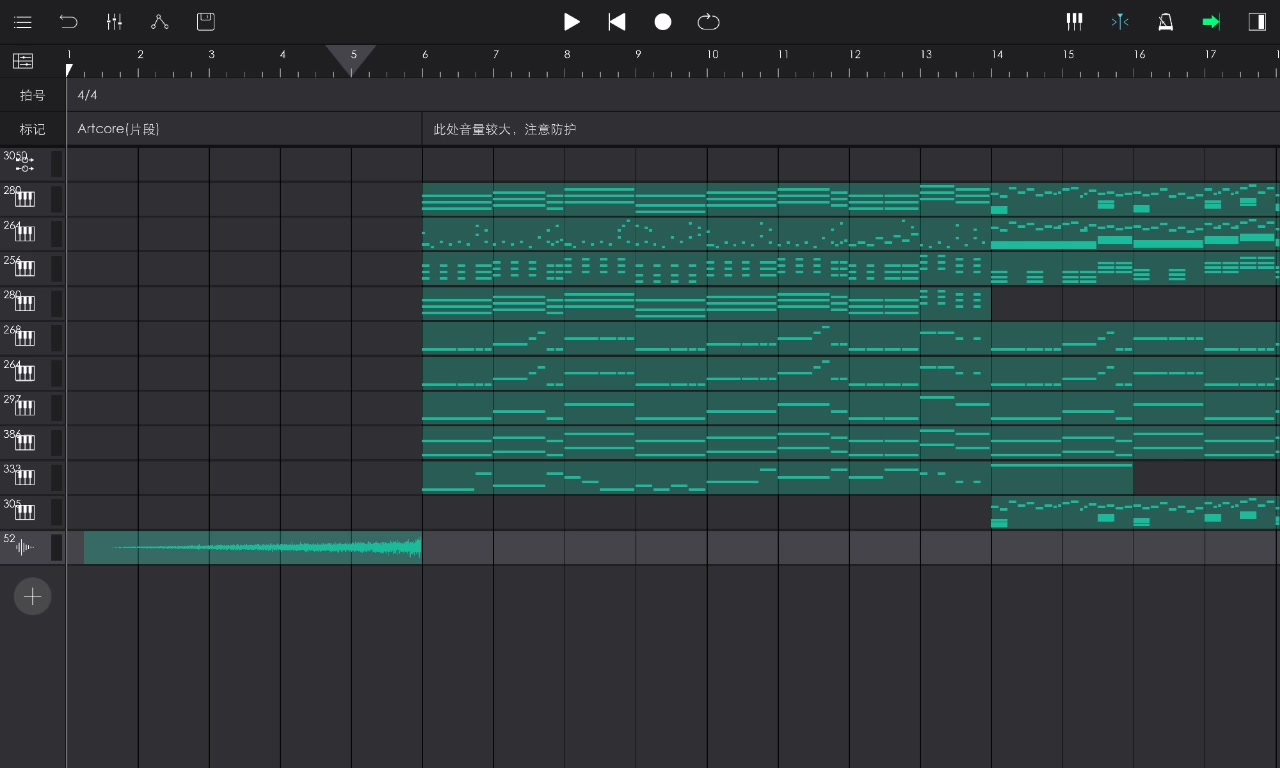The image size is (1280, 768).
Task: Expand the track list view icon
Action: pos(23,61)
